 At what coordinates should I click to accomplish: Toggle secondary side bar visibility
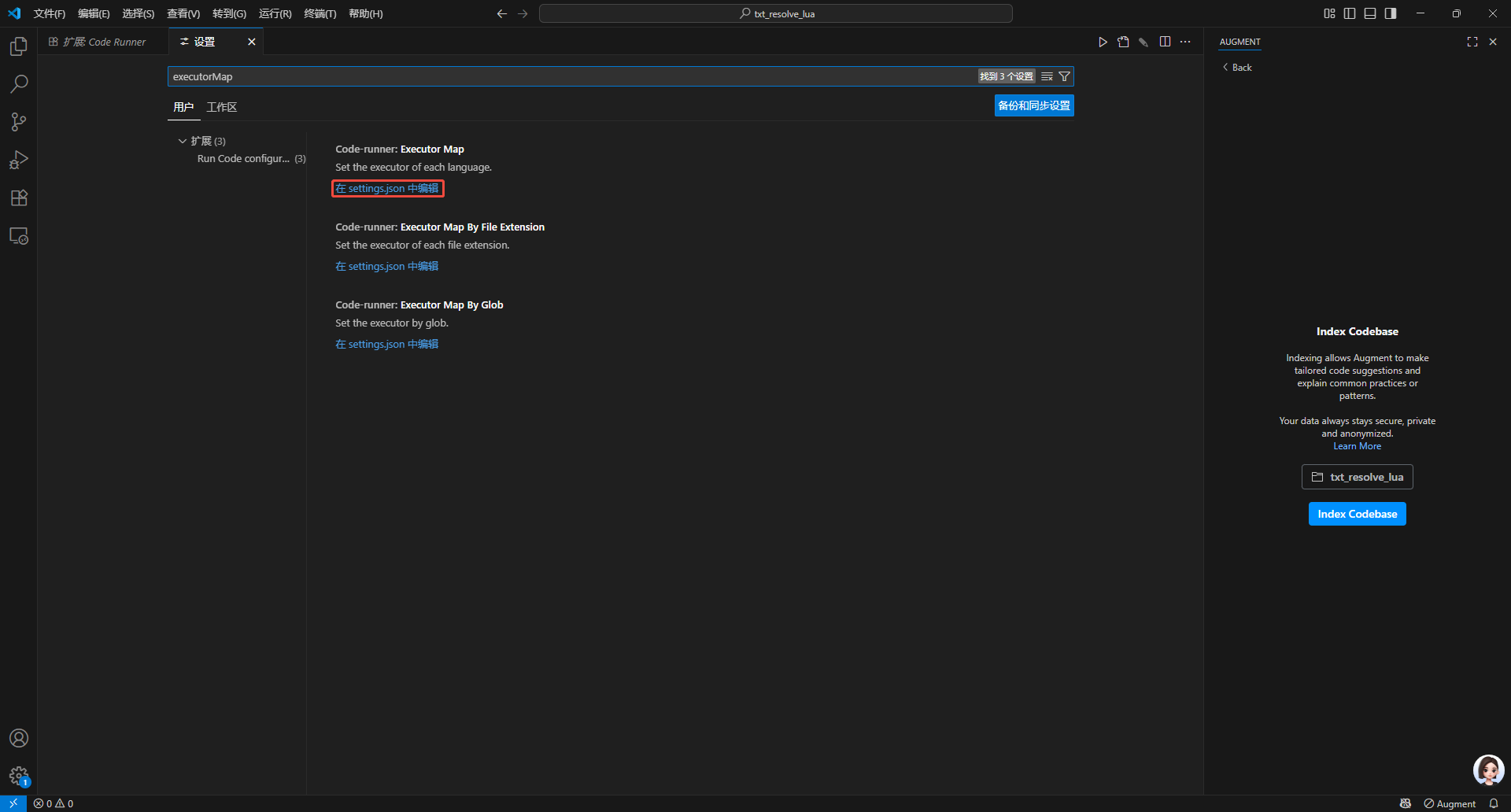(x=1391, y=13)
